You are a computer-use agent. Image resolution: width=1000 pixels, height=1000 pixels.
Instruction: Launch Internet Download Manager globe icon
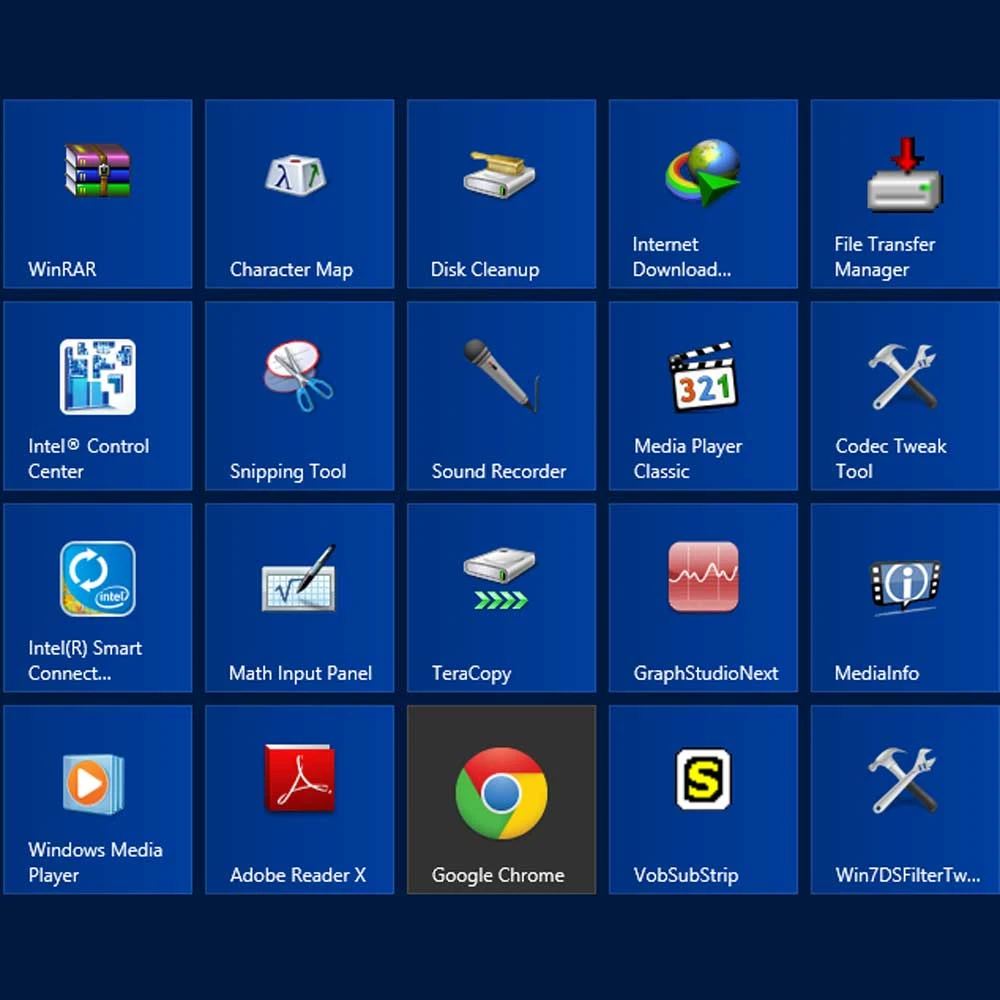click(703, 173)
